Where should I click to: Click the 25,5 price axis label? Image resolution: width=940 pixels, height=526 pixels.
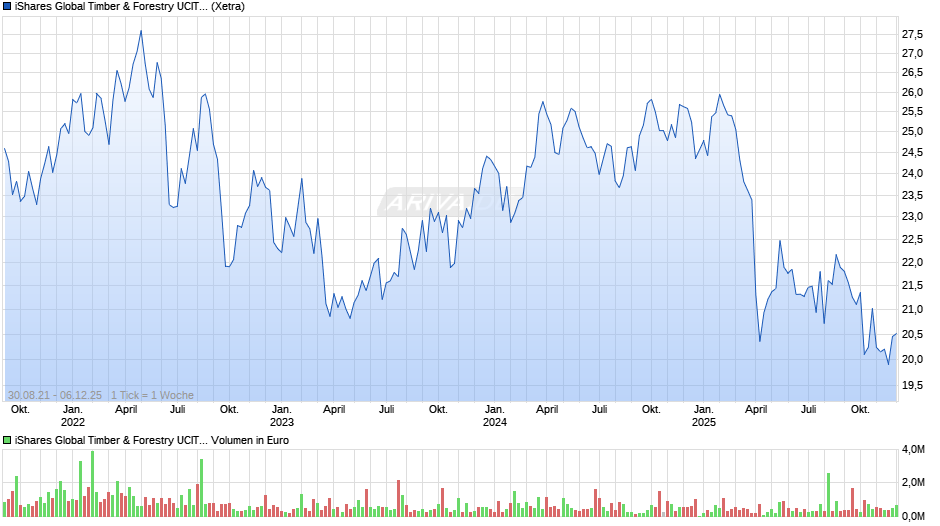click(x=912, y=112)
